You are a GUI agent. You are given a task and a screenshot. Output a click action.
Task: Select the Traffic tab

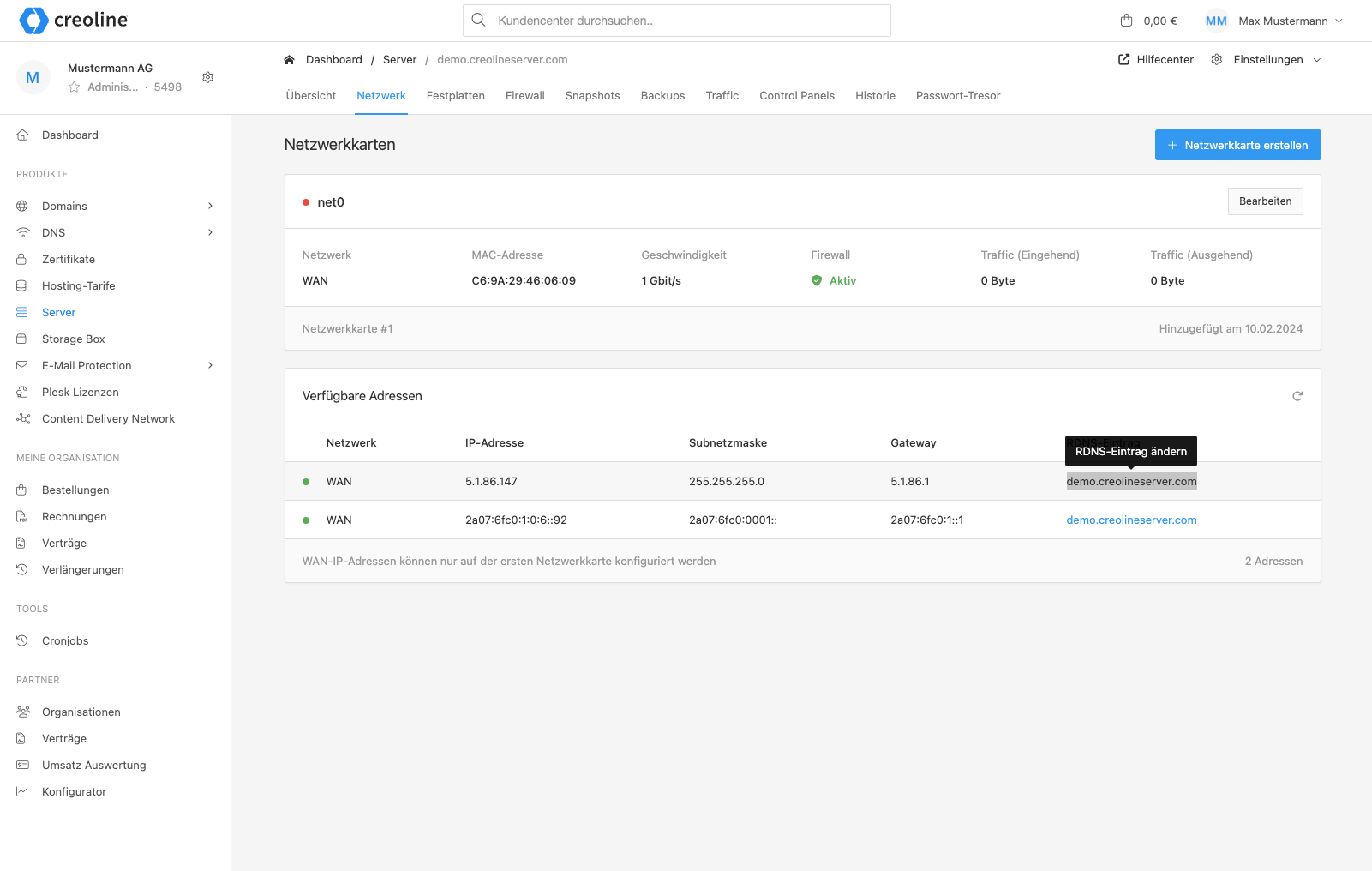tap(722, 96)
